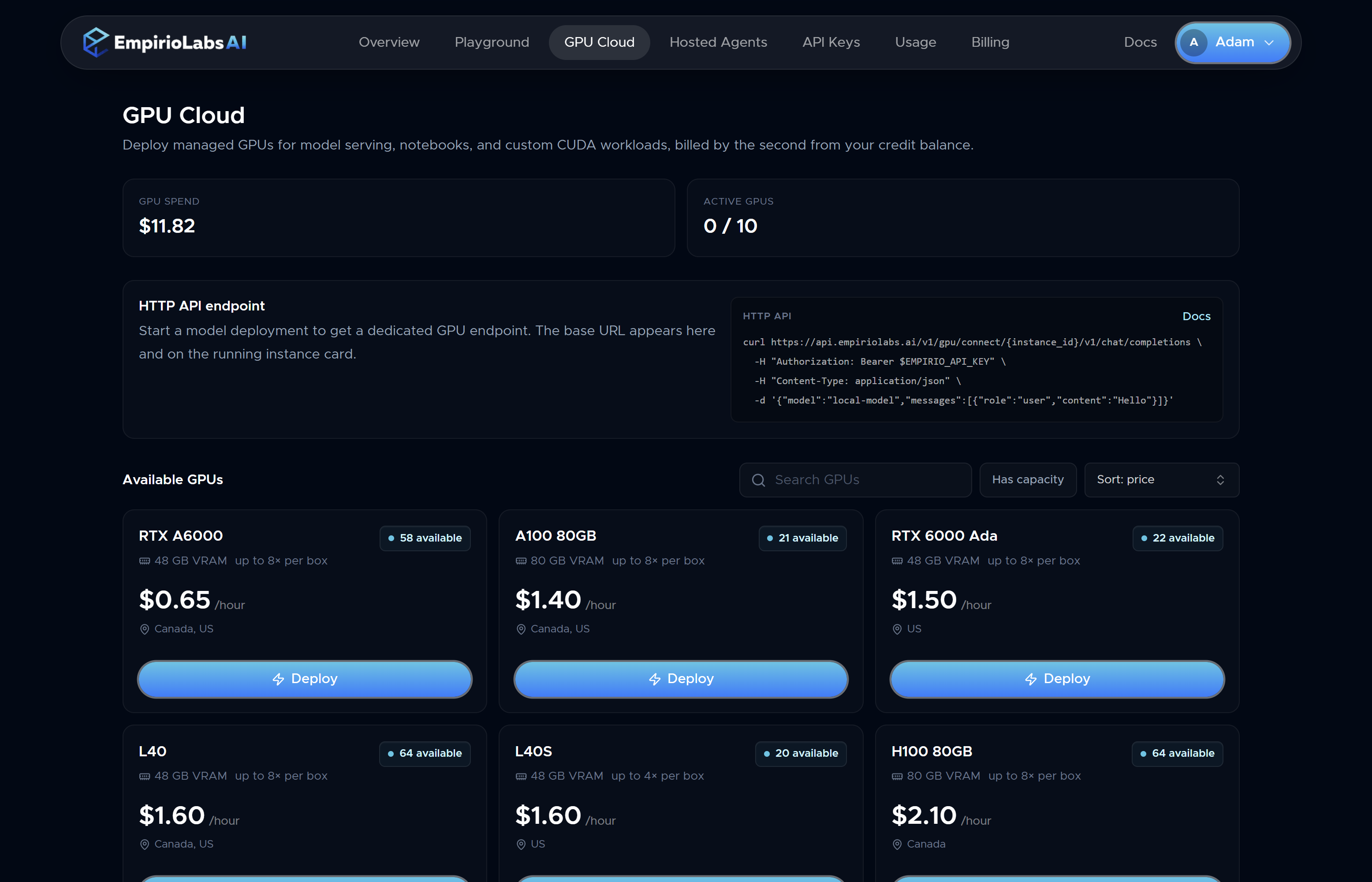This screenshot has width=1372, height=882.
Task: Click L40 64 available badge
Action: click(425, 754)
